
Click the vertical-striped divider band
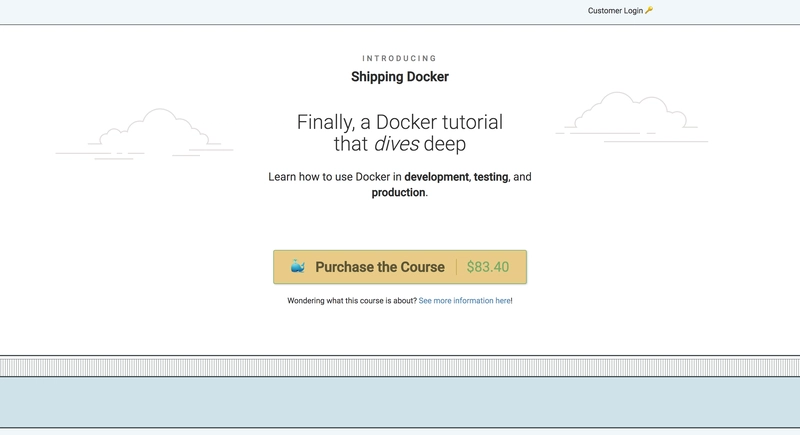tap(400, 366)
